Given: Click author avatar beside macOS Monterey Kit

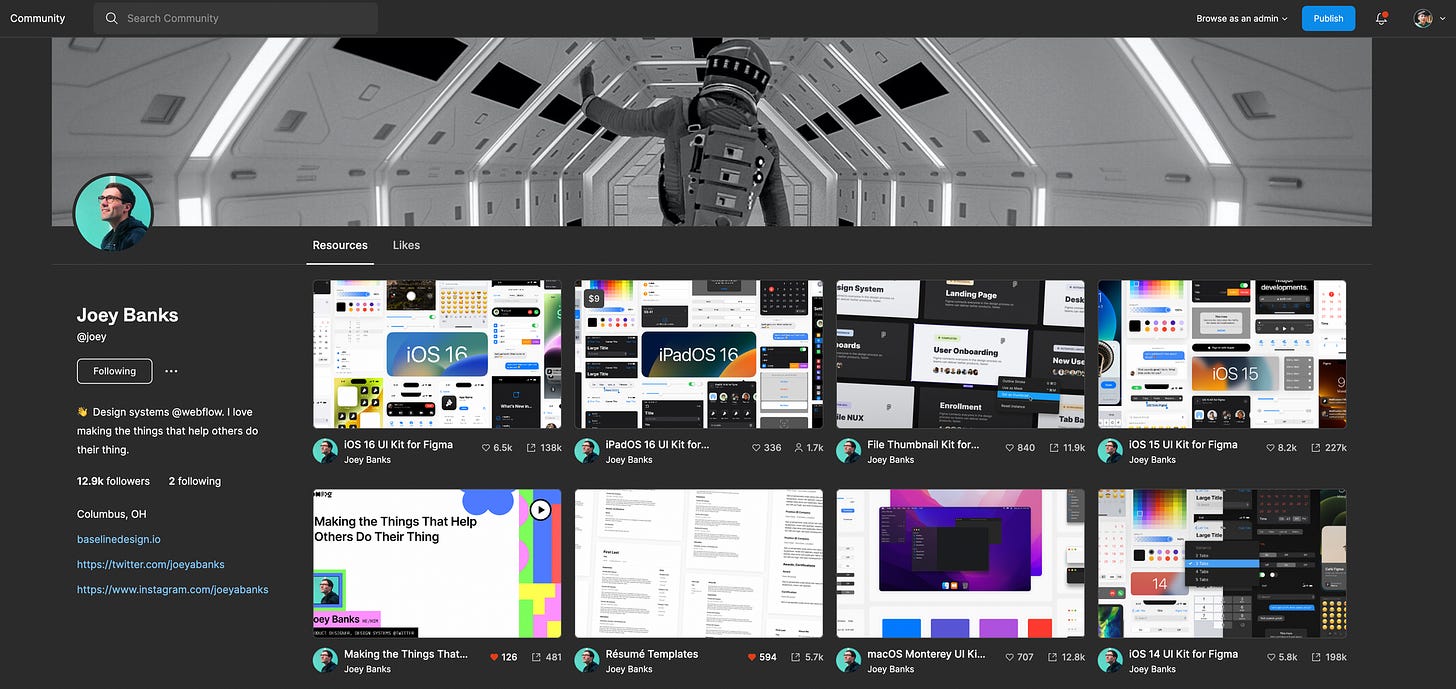Looking at the screenshot, I should 849,660.
